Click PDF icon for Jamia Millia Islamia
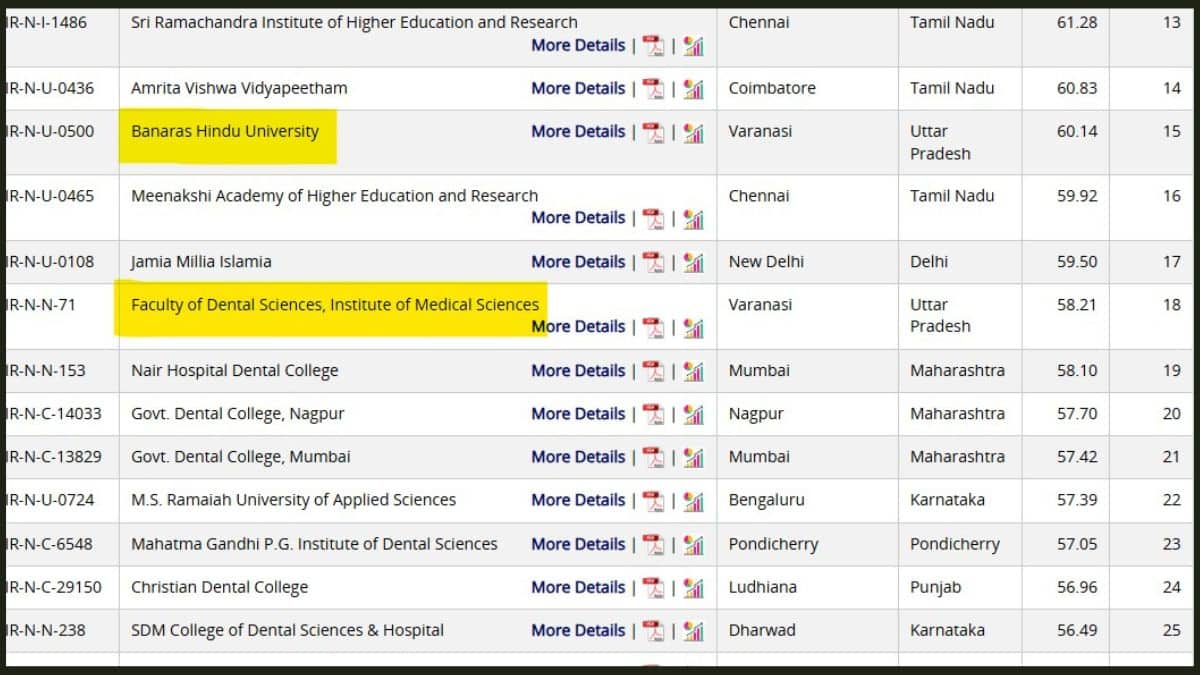 pos(653,262)
